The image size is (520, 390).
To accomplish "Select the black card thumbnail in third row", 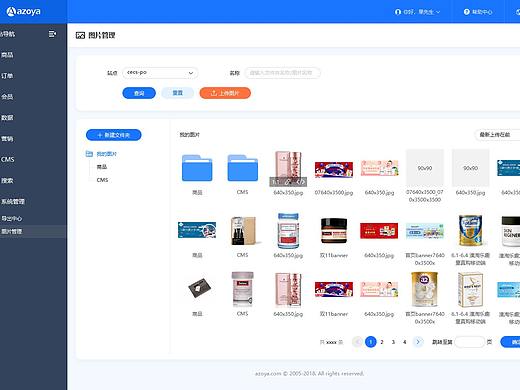I will click(x=199, y=288).
